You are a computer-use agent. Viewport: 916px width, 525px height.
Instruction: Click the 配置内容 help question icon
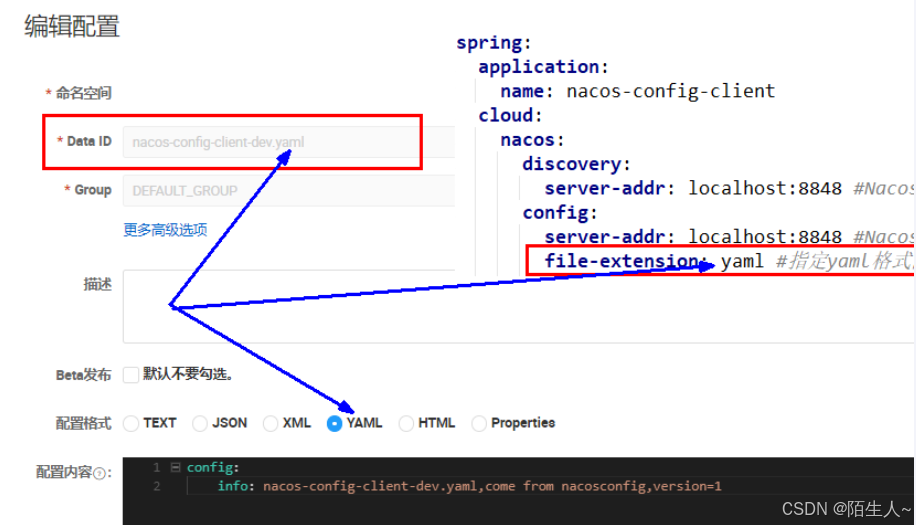(x=100, y=473)
